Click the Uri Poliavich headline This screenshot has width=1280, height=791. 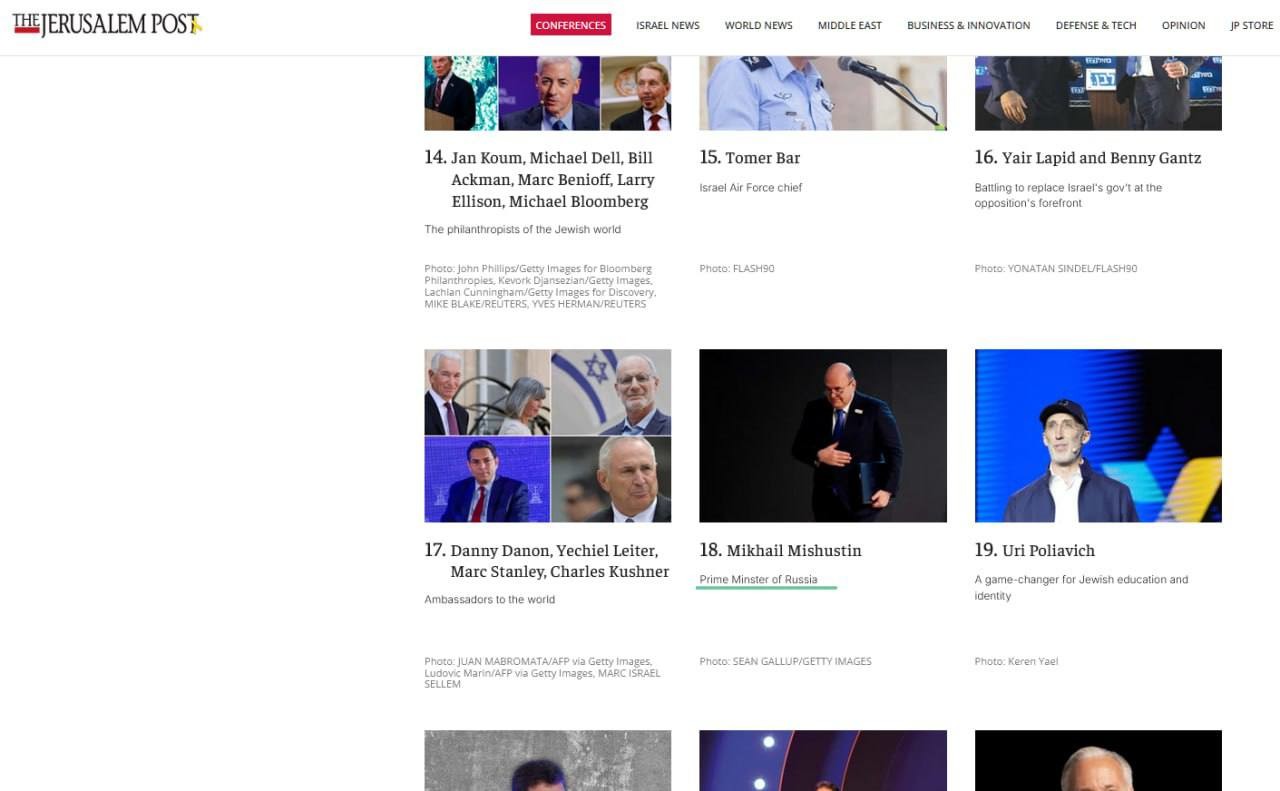click(x=1047, y=551)
